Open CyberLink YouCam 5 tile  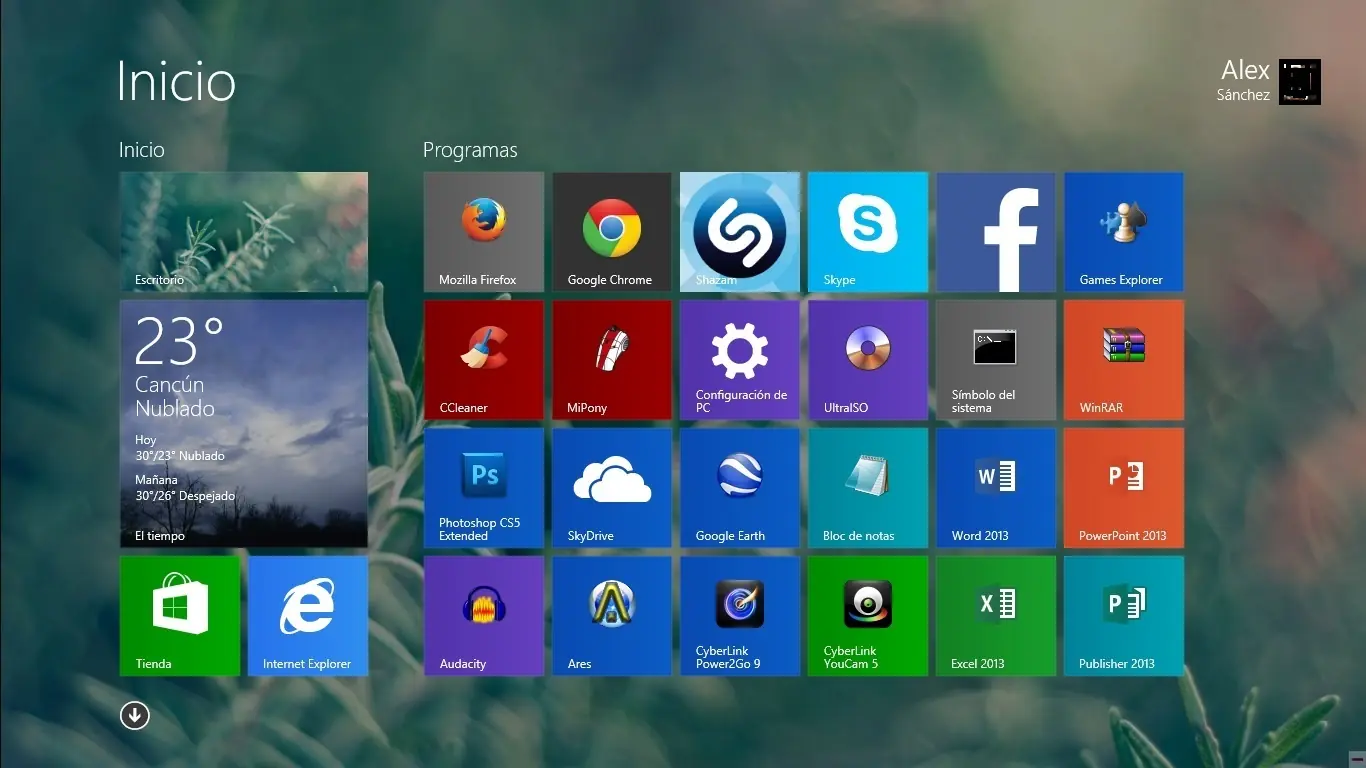click(868, 616)
